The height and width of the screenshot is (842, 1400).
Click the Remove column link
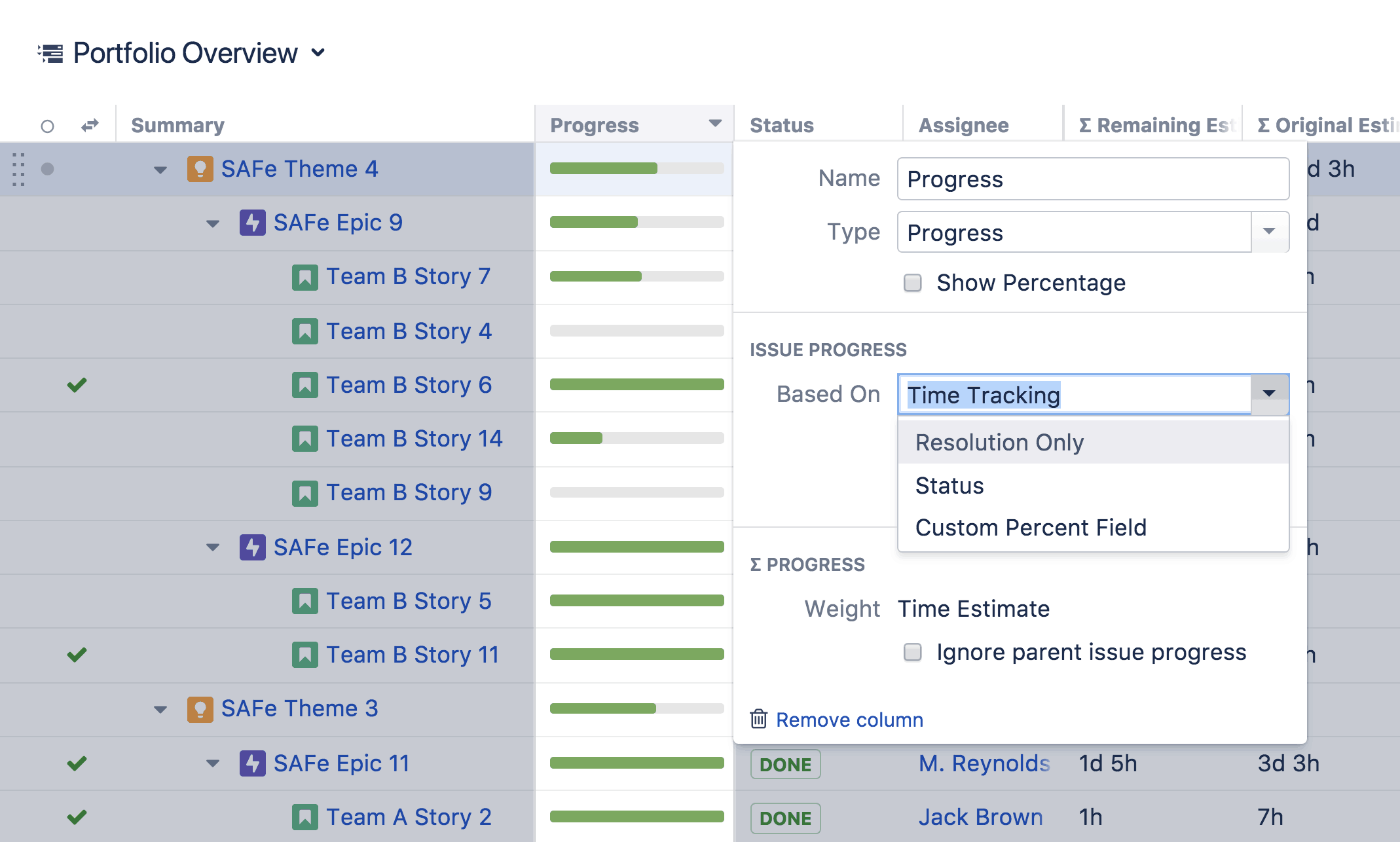849,720
